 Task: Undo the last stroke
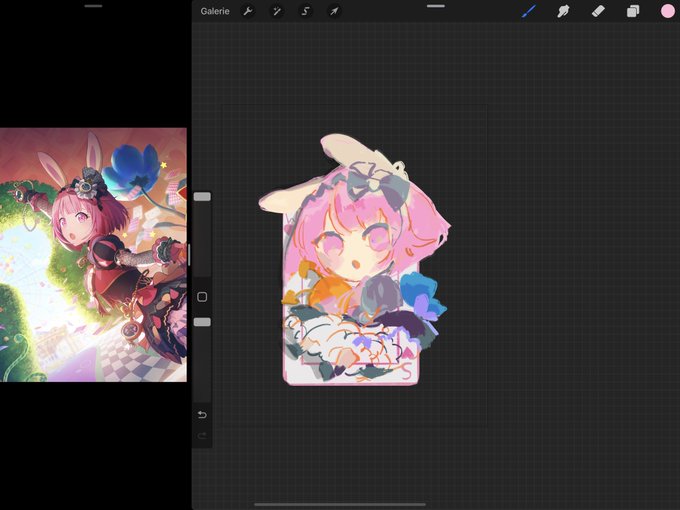pyautogui.click(x=202, y=415)
